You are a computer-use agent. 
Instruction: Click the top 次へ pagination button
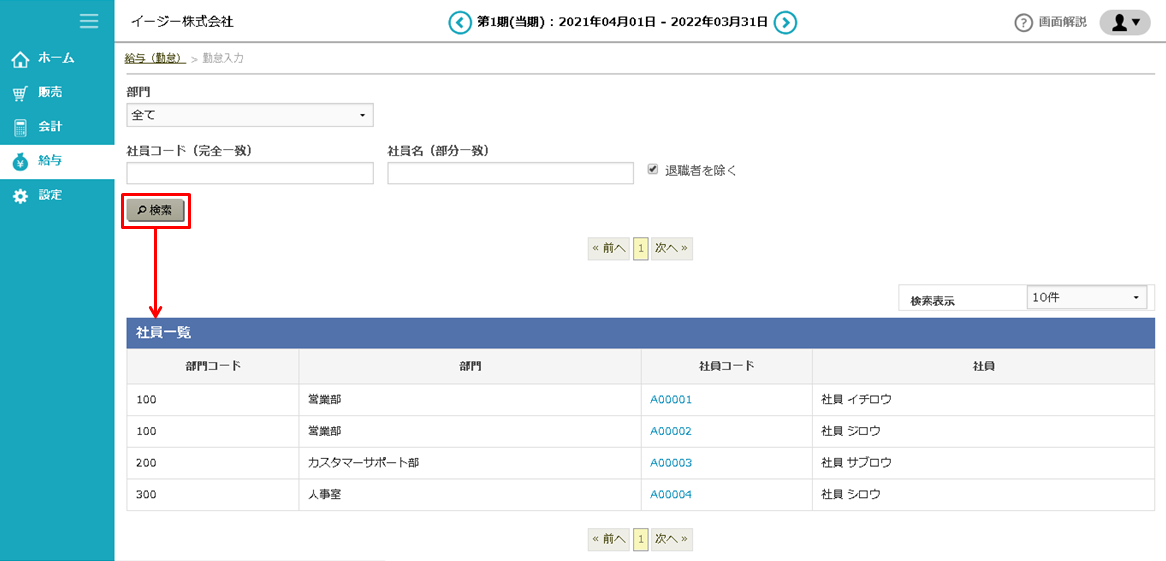point(672,248)
